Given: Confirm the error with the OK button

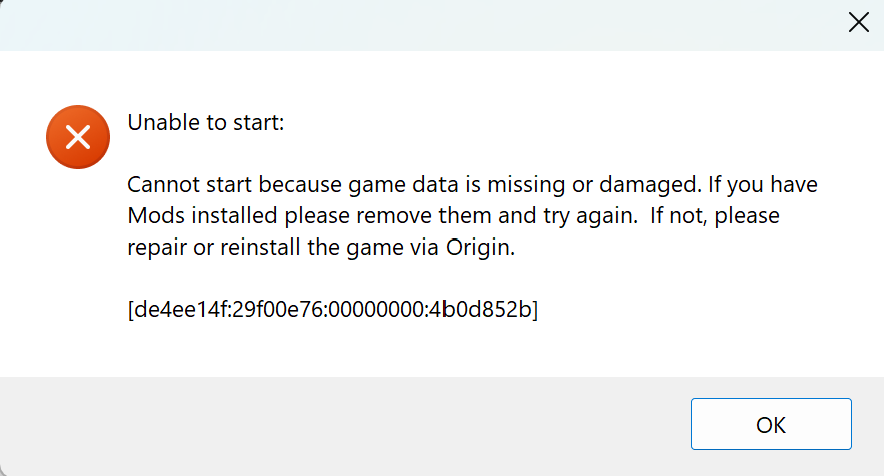Looking at the screenshot, I should (x=771, y=424).
